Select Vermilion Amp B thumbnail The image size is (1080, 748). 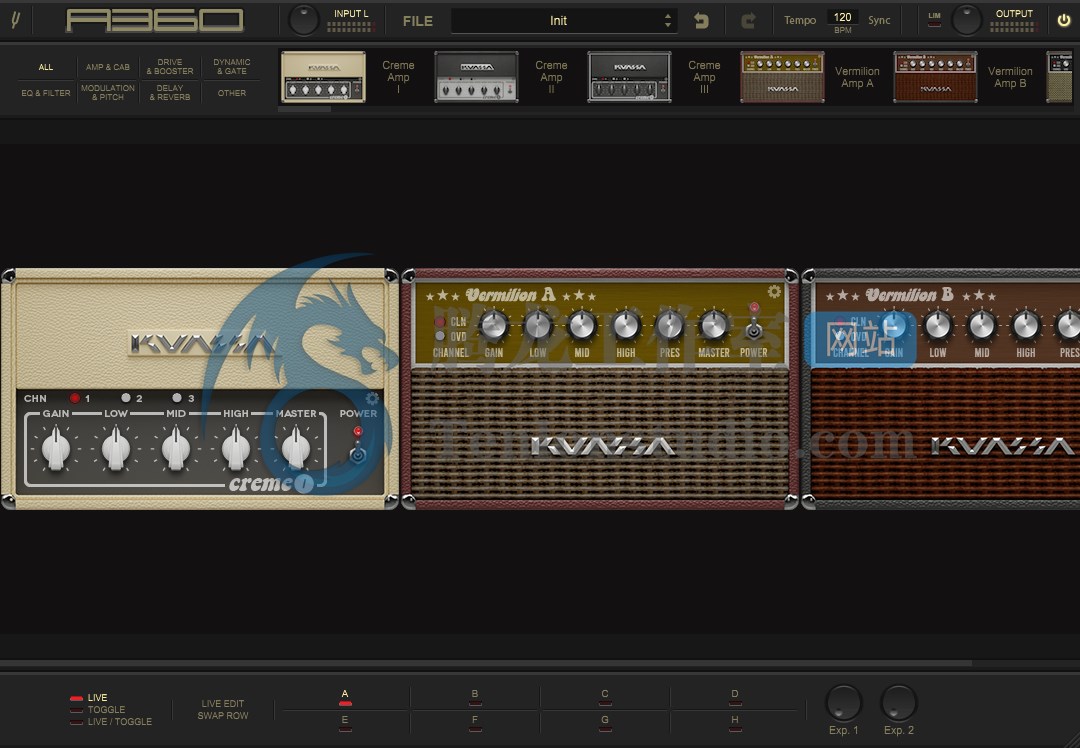tap(935, 77)
